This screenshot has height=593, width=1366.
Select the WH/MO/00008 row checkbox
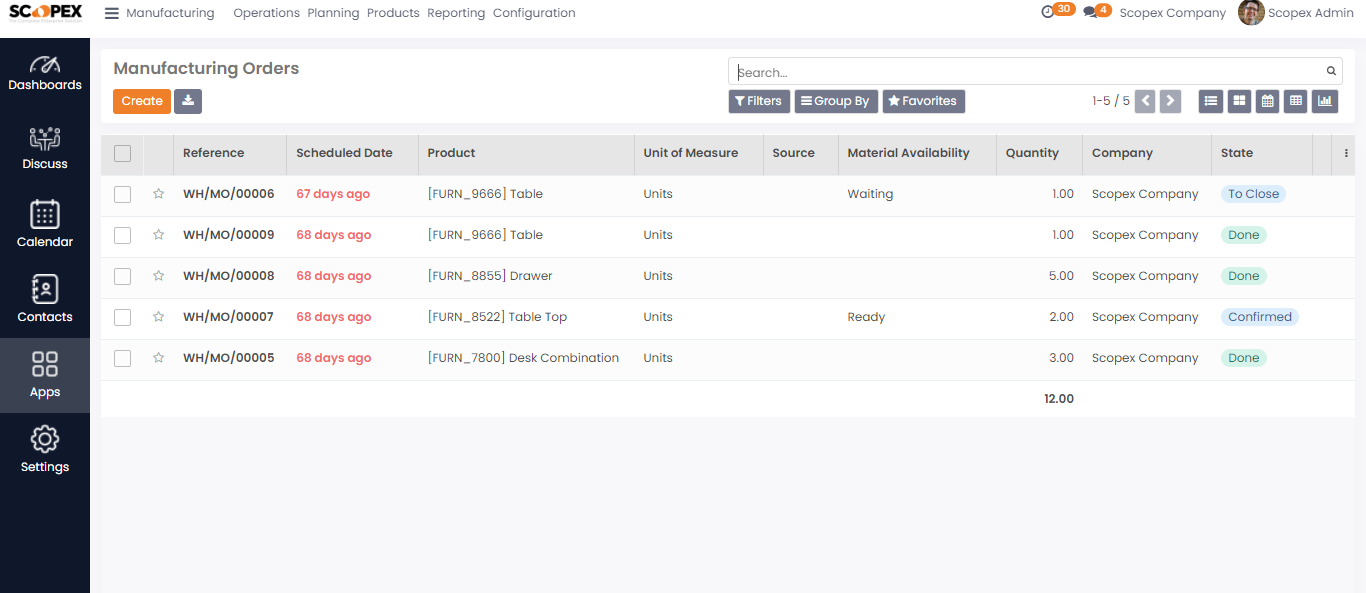pos(122,276)
